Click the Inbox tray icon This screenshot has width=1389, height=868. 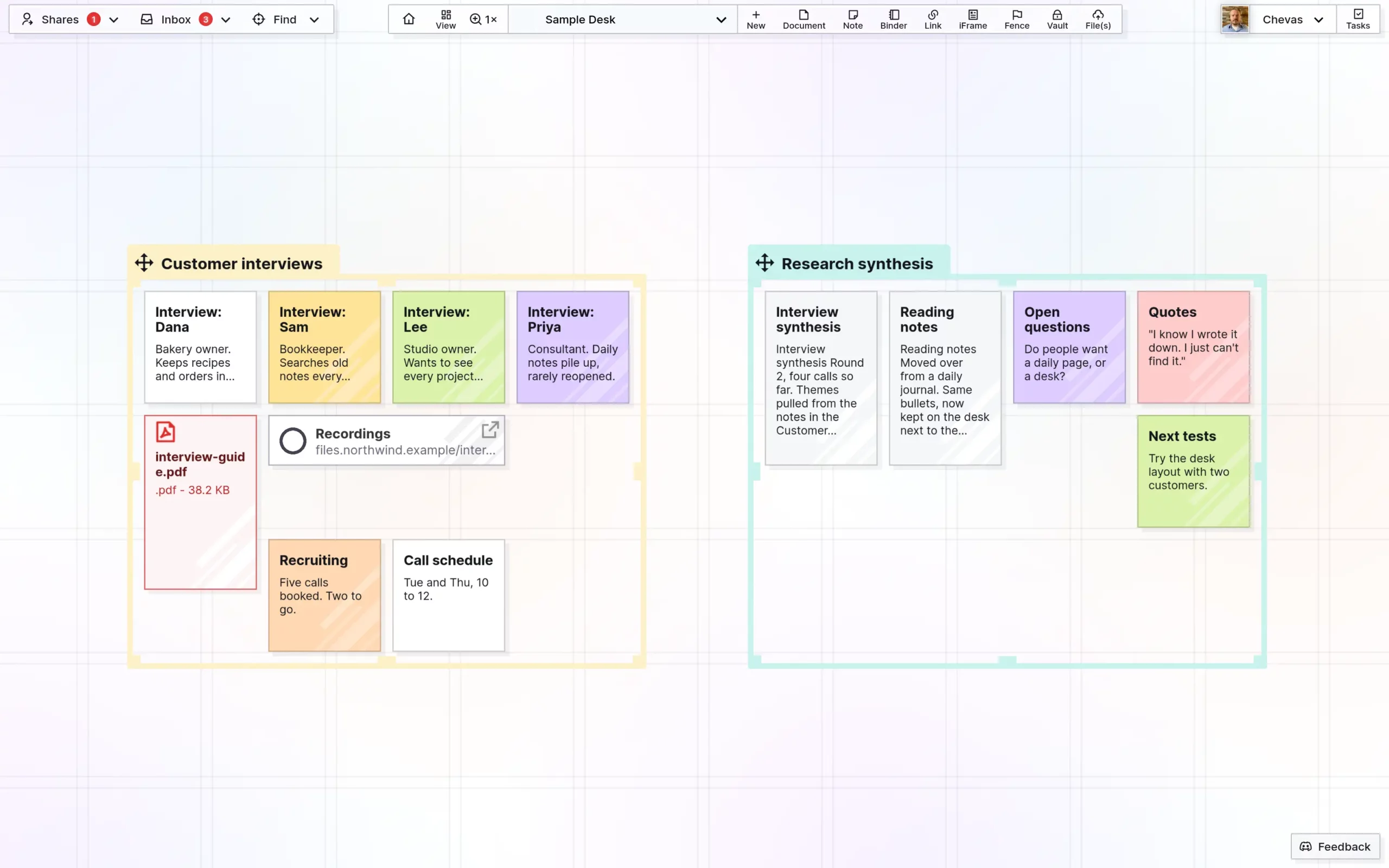(146, 19)
